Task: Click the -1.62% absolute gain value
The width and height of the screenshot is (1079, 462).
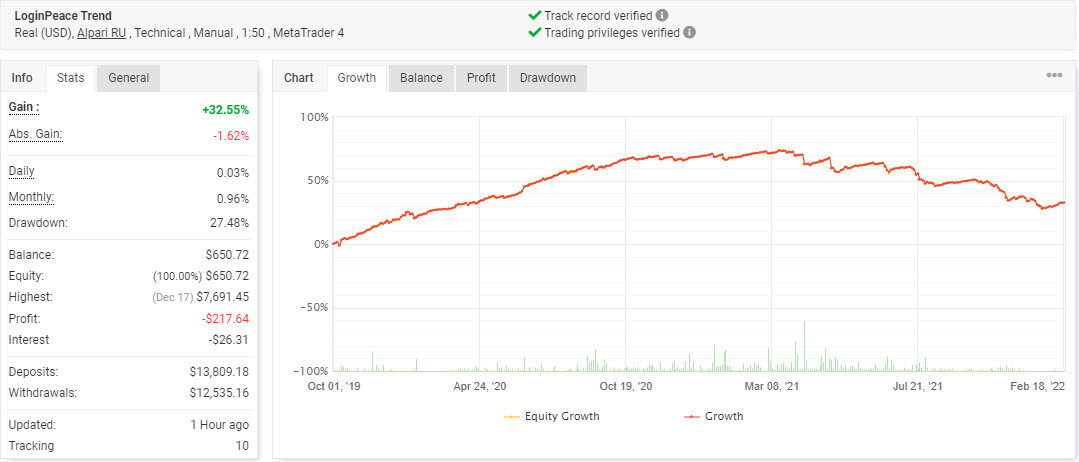Action: (x=231, y=136)
